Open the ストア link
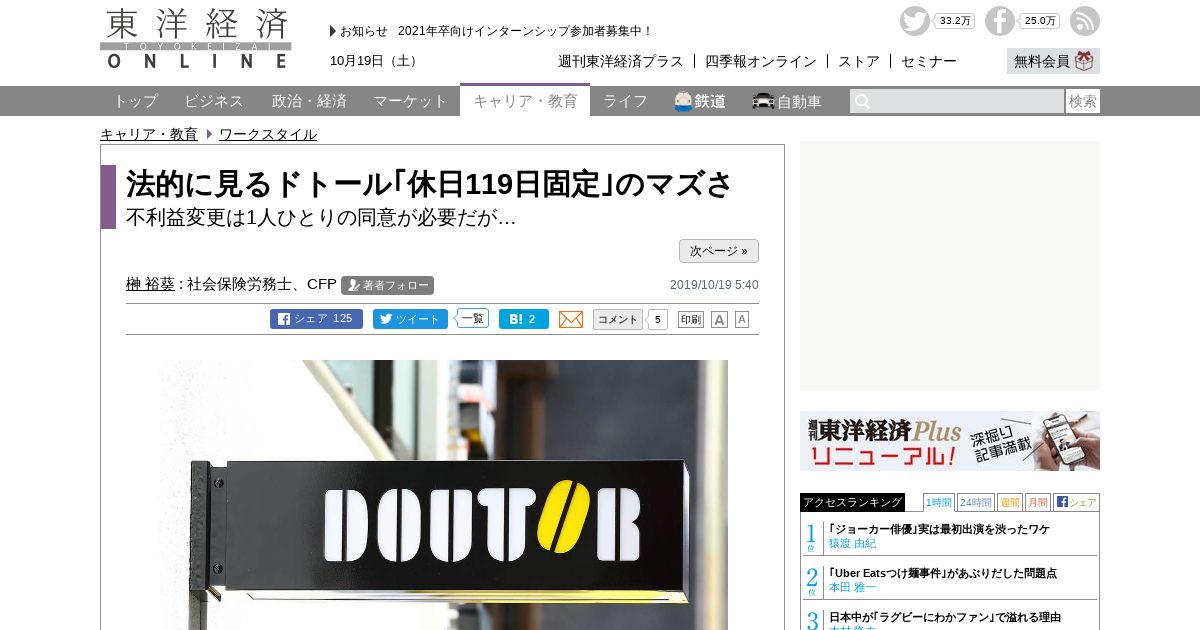Image resolution: width=1200 pixels, height=630 pixels. tap(859, 61)
